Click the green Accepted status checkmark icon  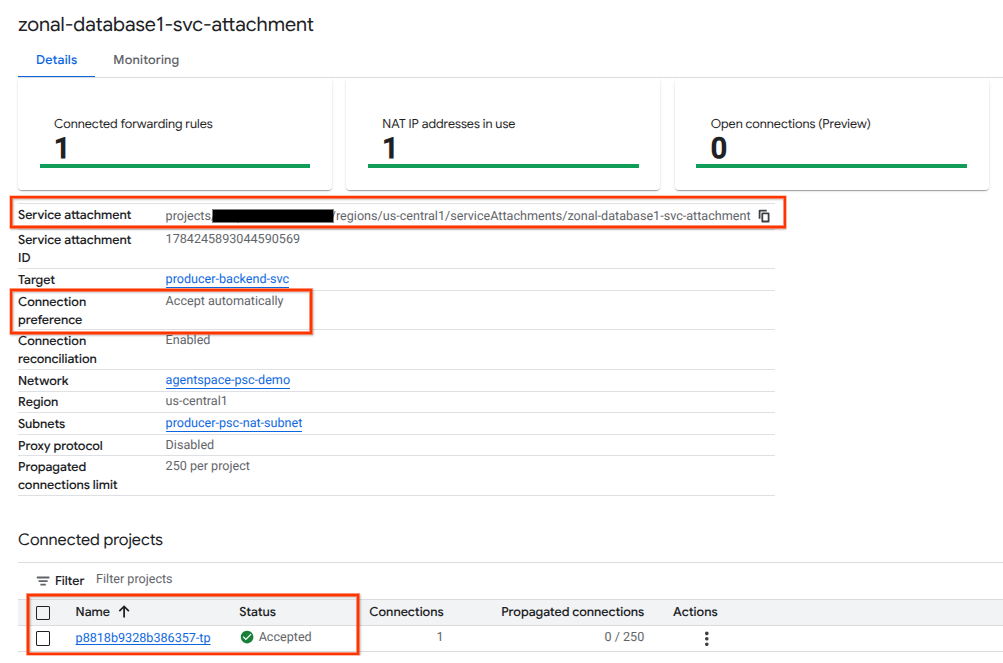coord(247,637)
